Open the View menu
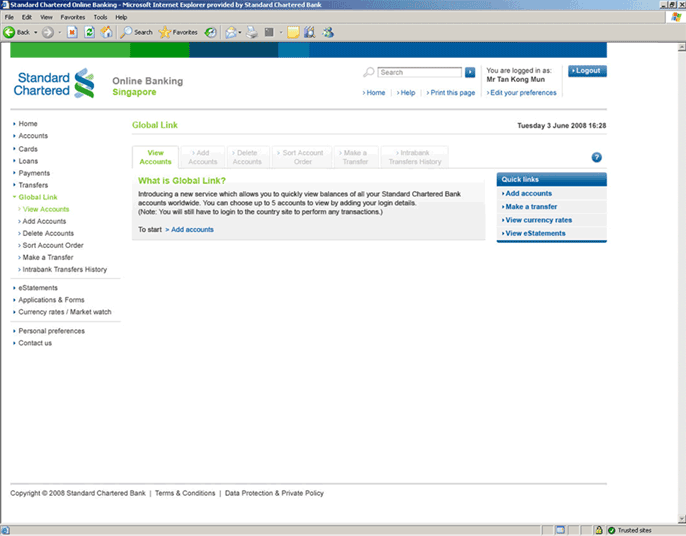 coord(46,17)
